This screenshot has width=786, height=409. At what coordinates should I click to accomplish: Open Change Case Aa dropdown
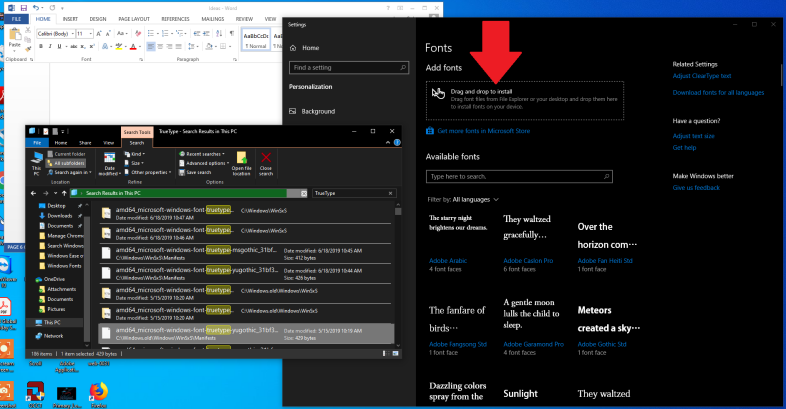pyautogui.click(x=121, y=34)
